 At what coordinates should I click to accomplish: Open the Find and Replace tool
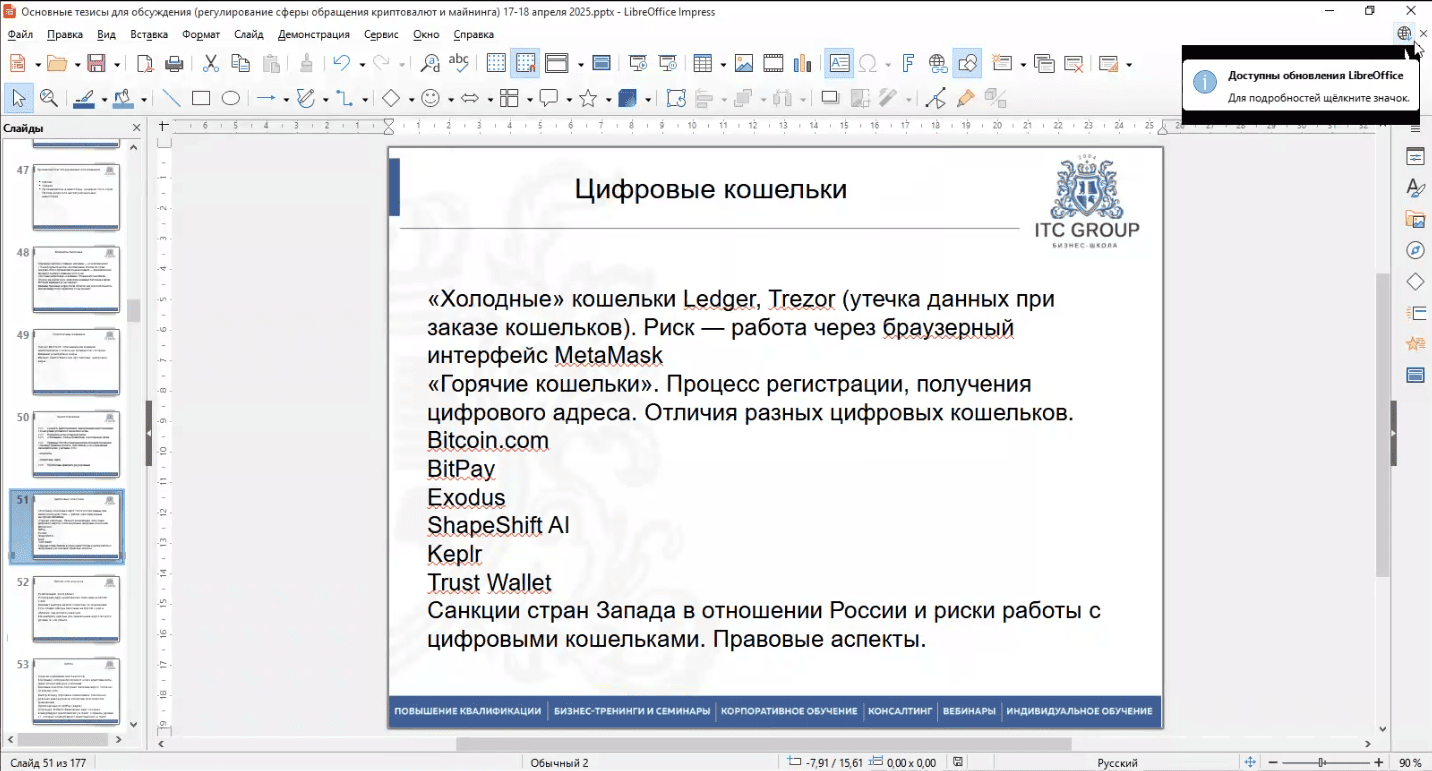430,64
